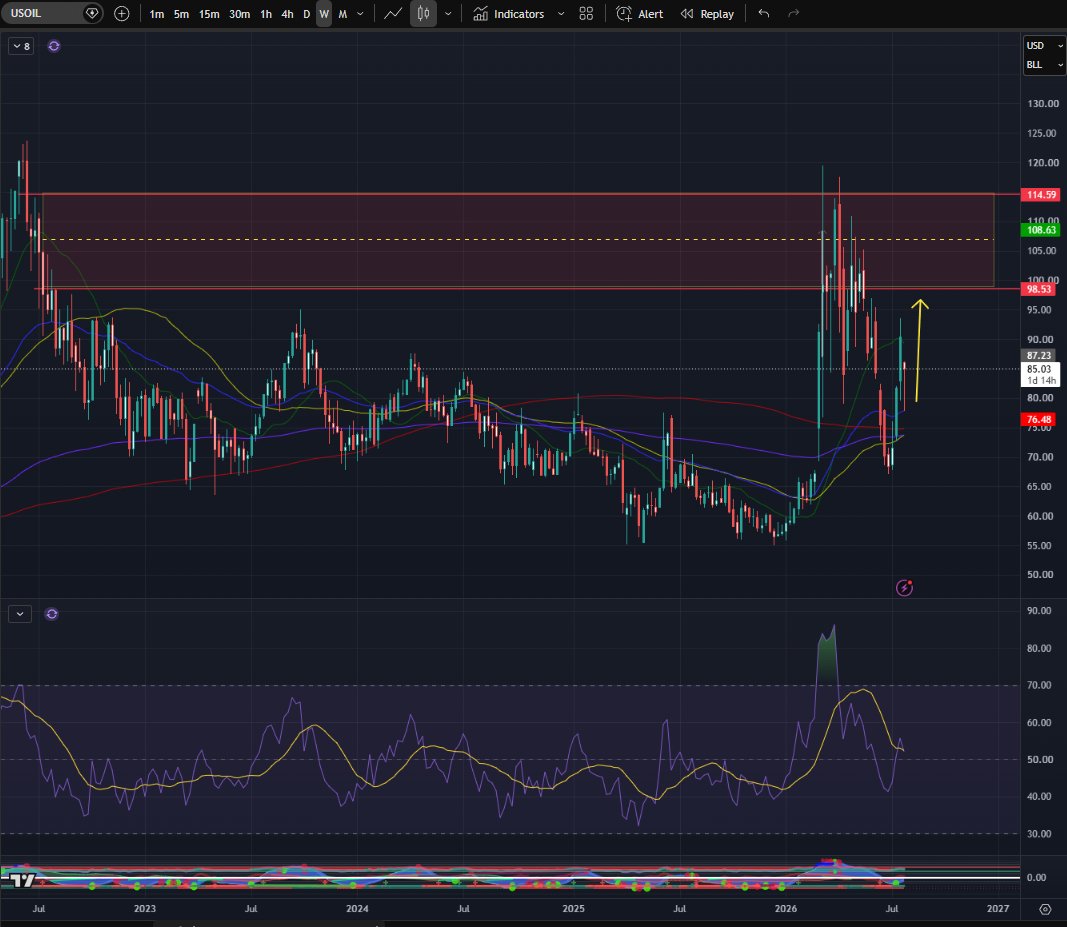
Task: Click the TradingView logo
Action: 22,881
